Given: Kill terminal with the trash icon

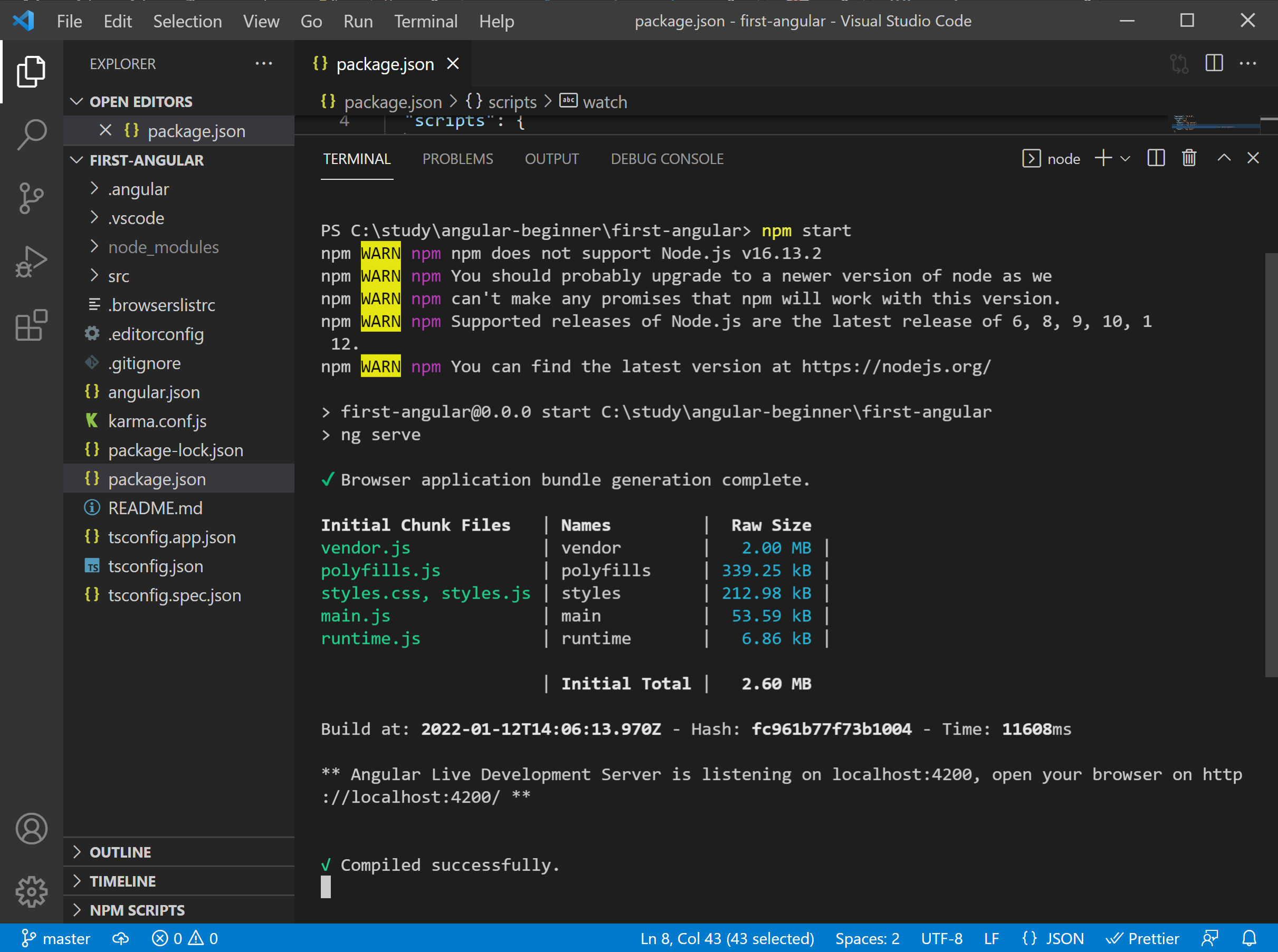Looking at the screenshot, I should 1189,158.
